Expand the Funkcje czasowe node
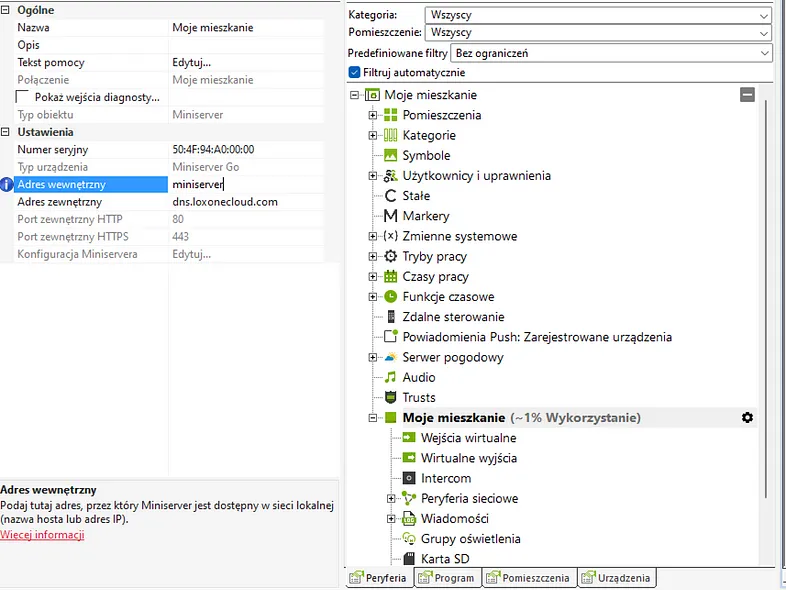This screenshot has height=590, width=786. point(372,297)
